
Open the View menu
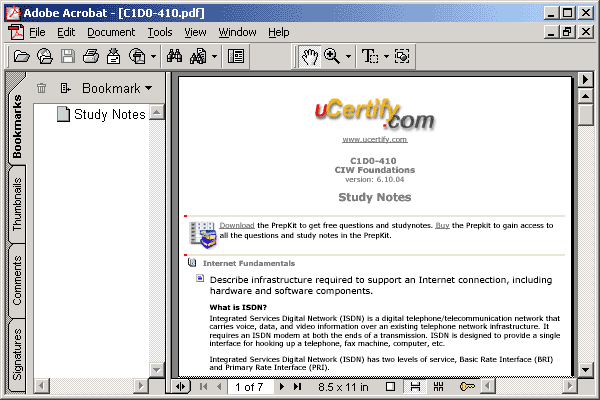click(195, 33)
